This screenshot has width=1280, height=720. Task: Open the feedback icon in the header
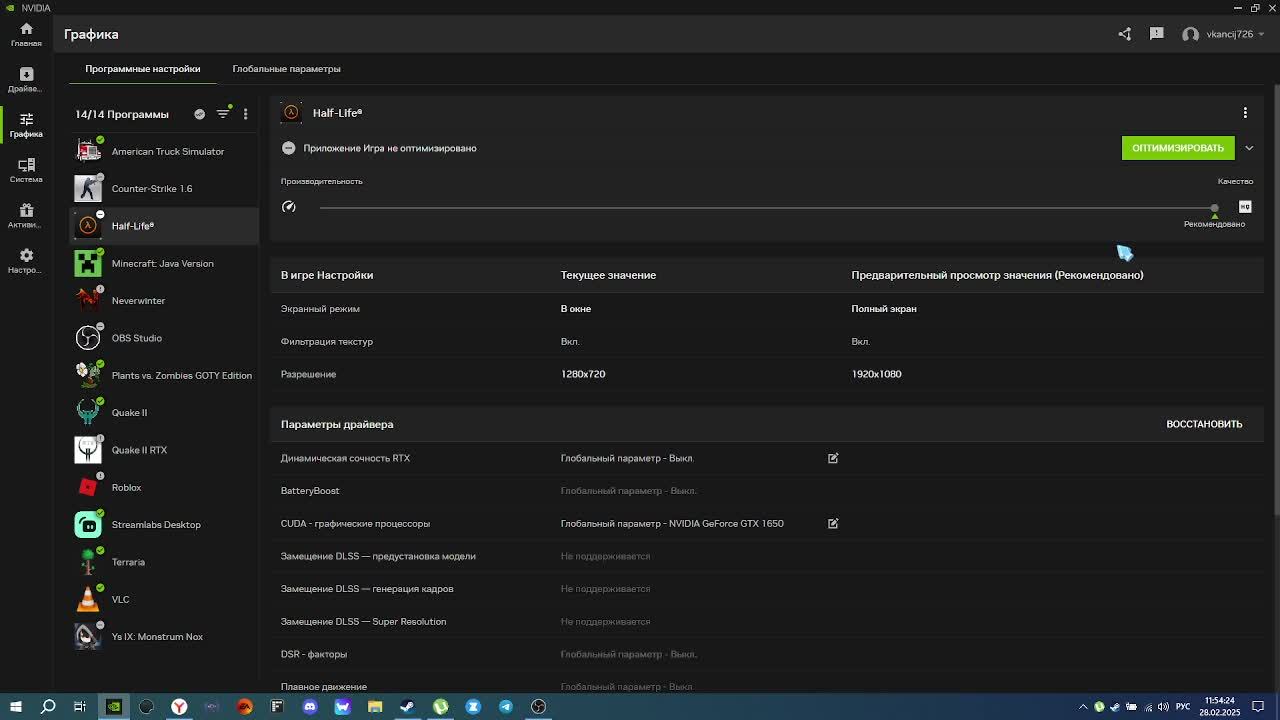(1157, 34)
